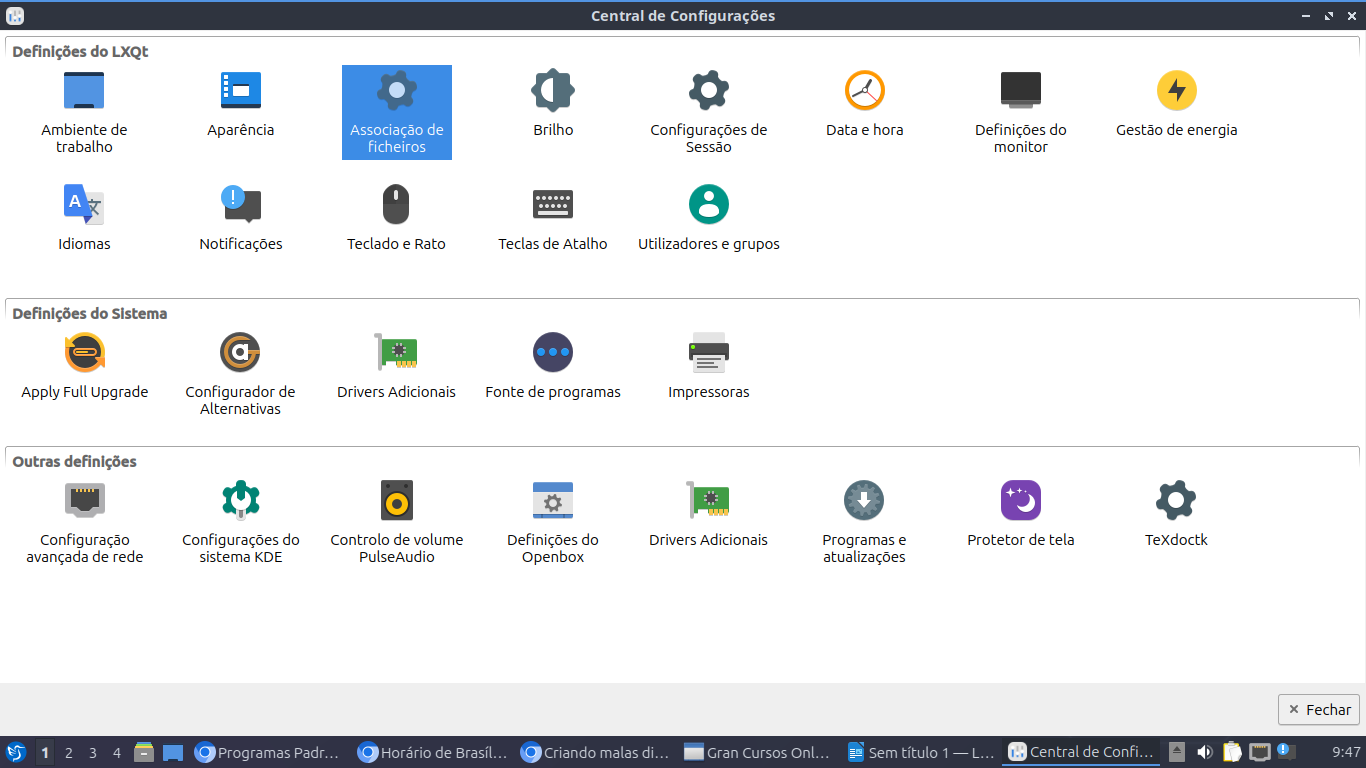
Task: Launch Apply Full Upgrade
Action: 85,366
